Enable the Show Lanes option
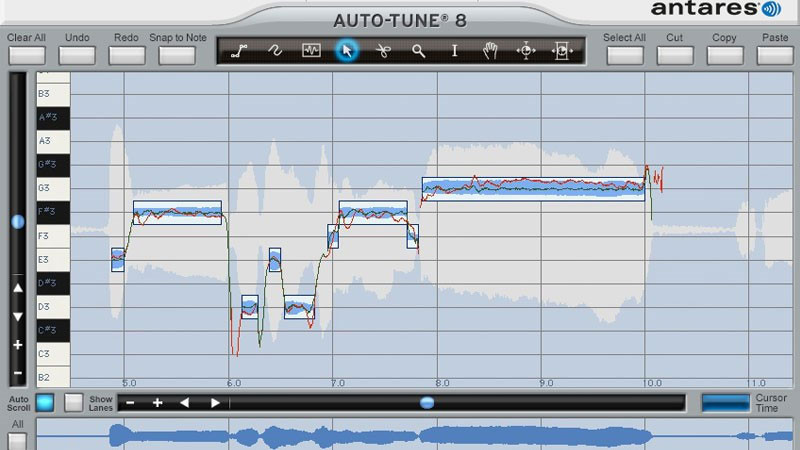Screen dimensions: 800x450 (x=74, y=403)
